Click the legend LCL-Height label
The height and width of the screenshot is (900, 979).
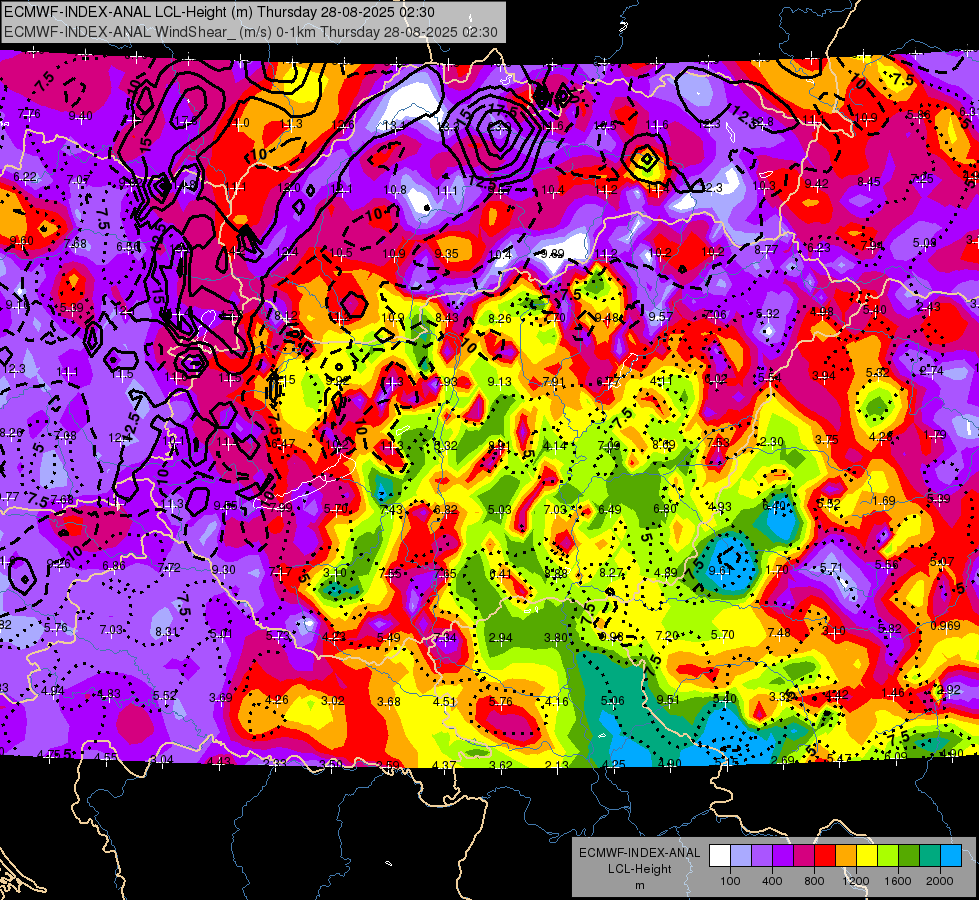(639, 869)
